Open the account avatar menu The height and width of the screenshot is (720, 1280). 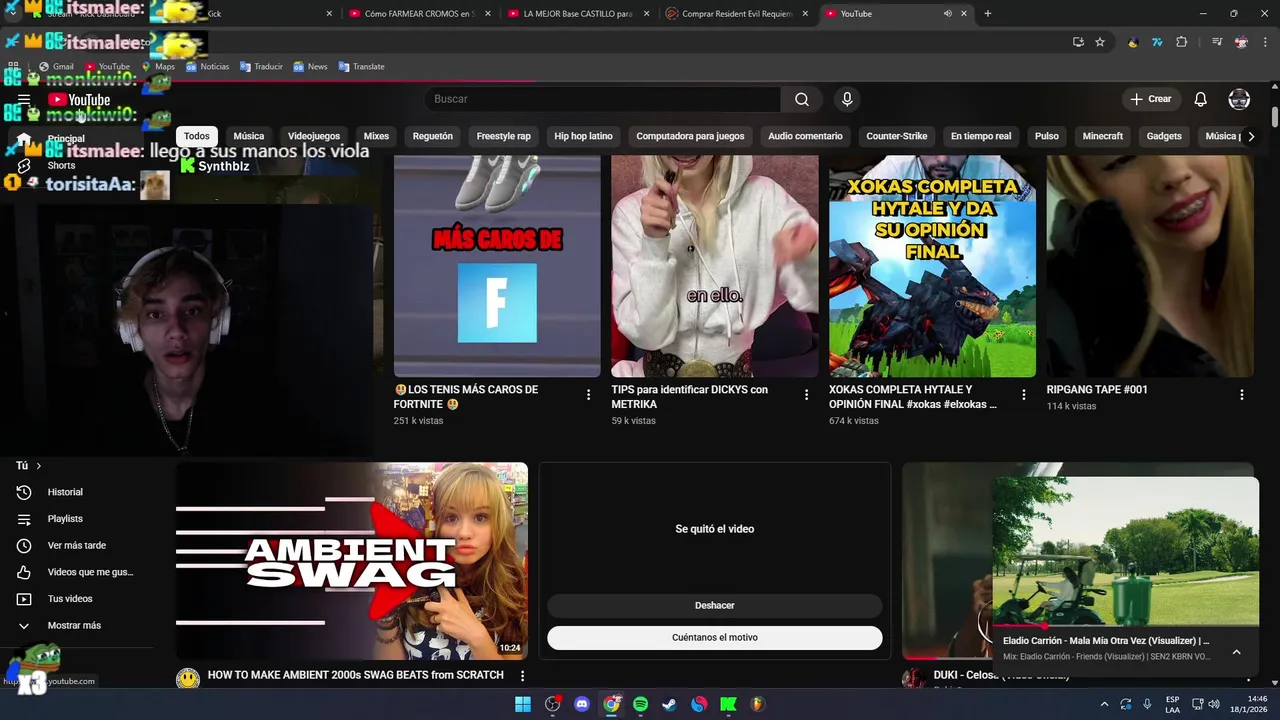point(1239,99)
